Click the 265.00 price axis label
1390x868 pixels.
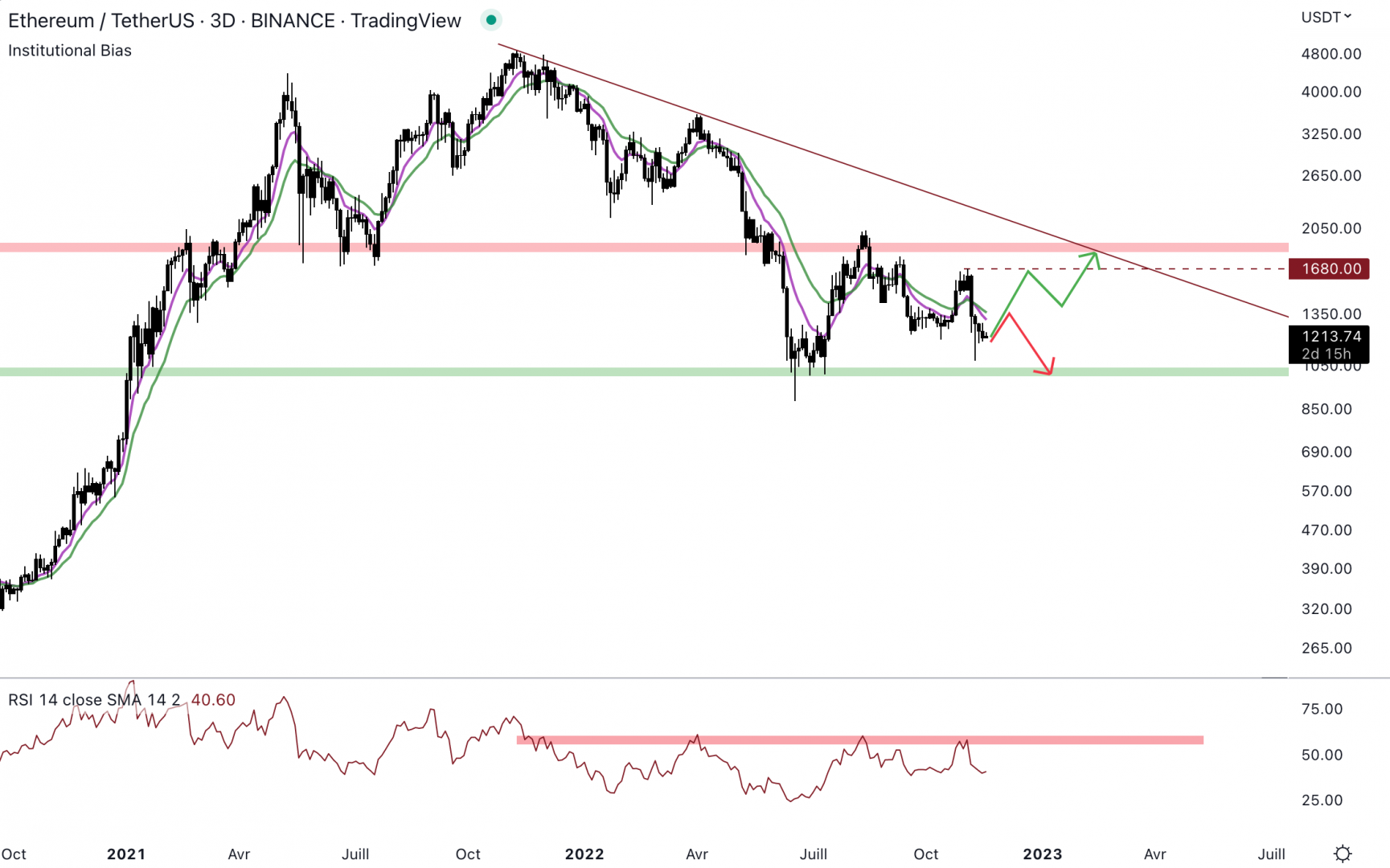pyautogui.click(x=1326, y=648)
